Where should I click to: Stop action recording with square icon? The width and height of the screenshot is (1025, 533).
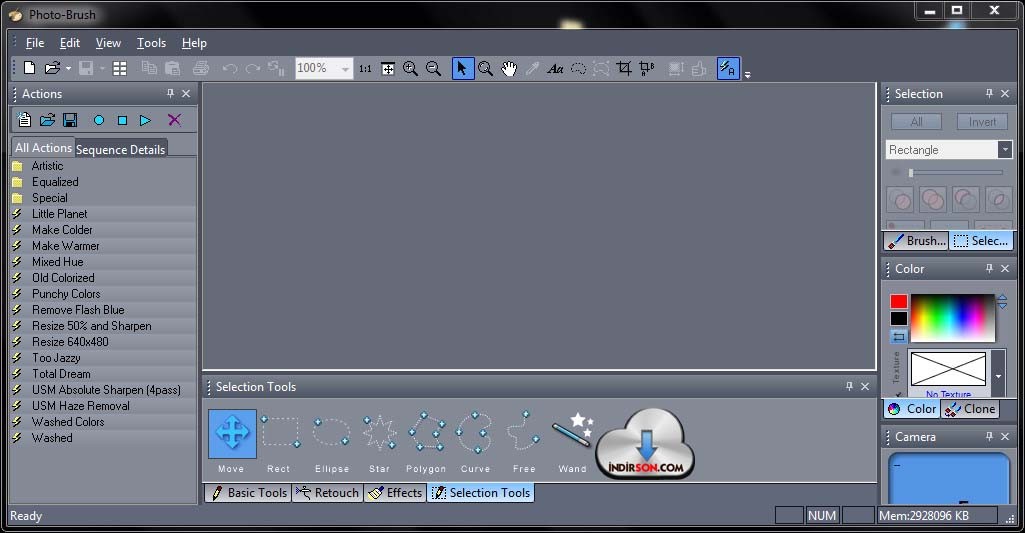click(122, 120)
